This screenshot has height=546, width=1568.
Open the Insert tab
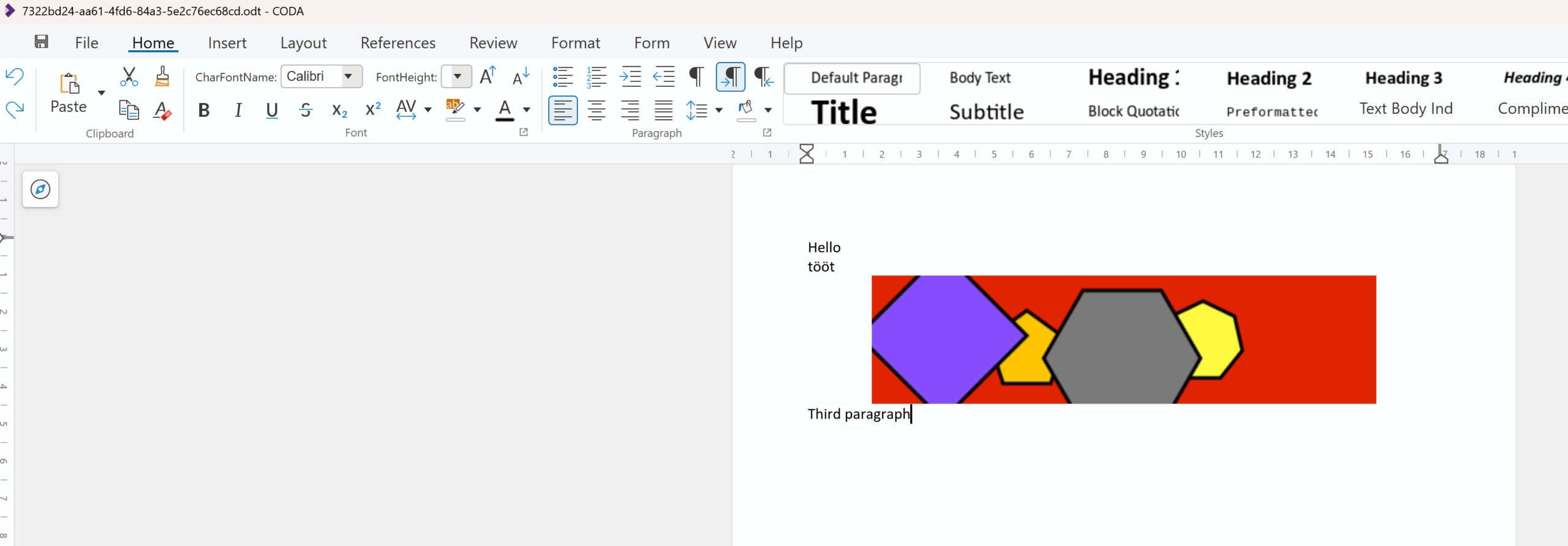pyautogui.click(x=227, y=43)
